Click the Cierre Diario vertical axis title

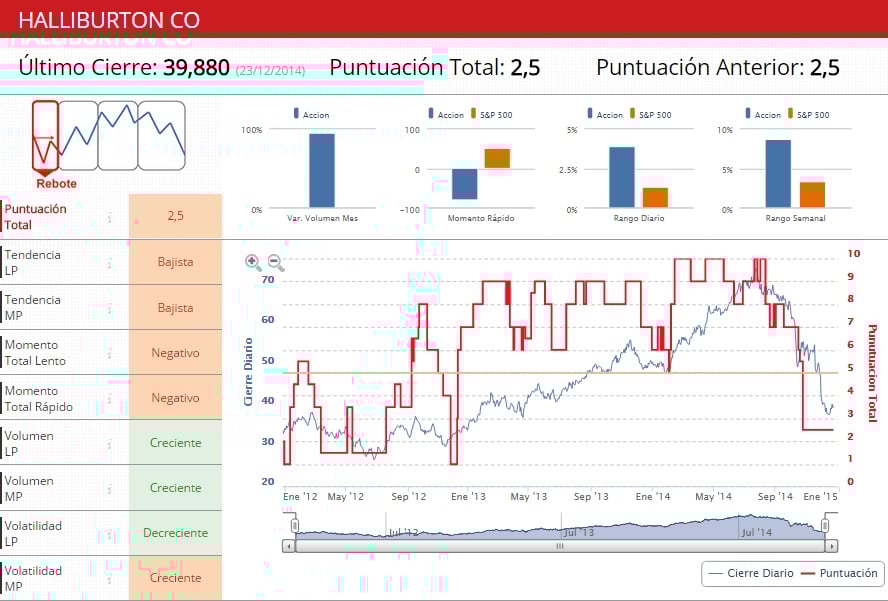pos(248,372)
